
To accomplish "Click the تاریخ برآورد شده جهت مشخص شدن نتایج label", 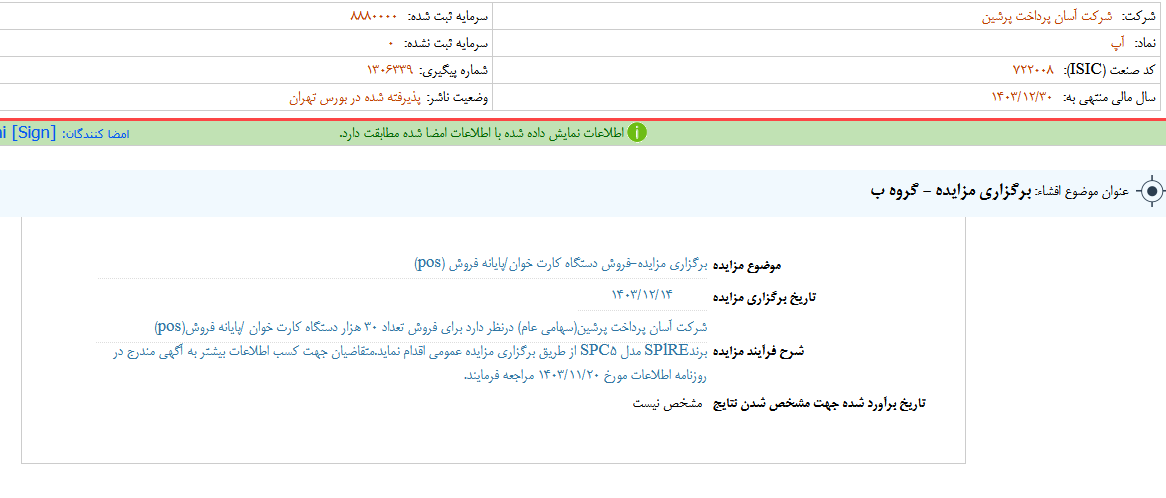I will (x=819, y=404).
